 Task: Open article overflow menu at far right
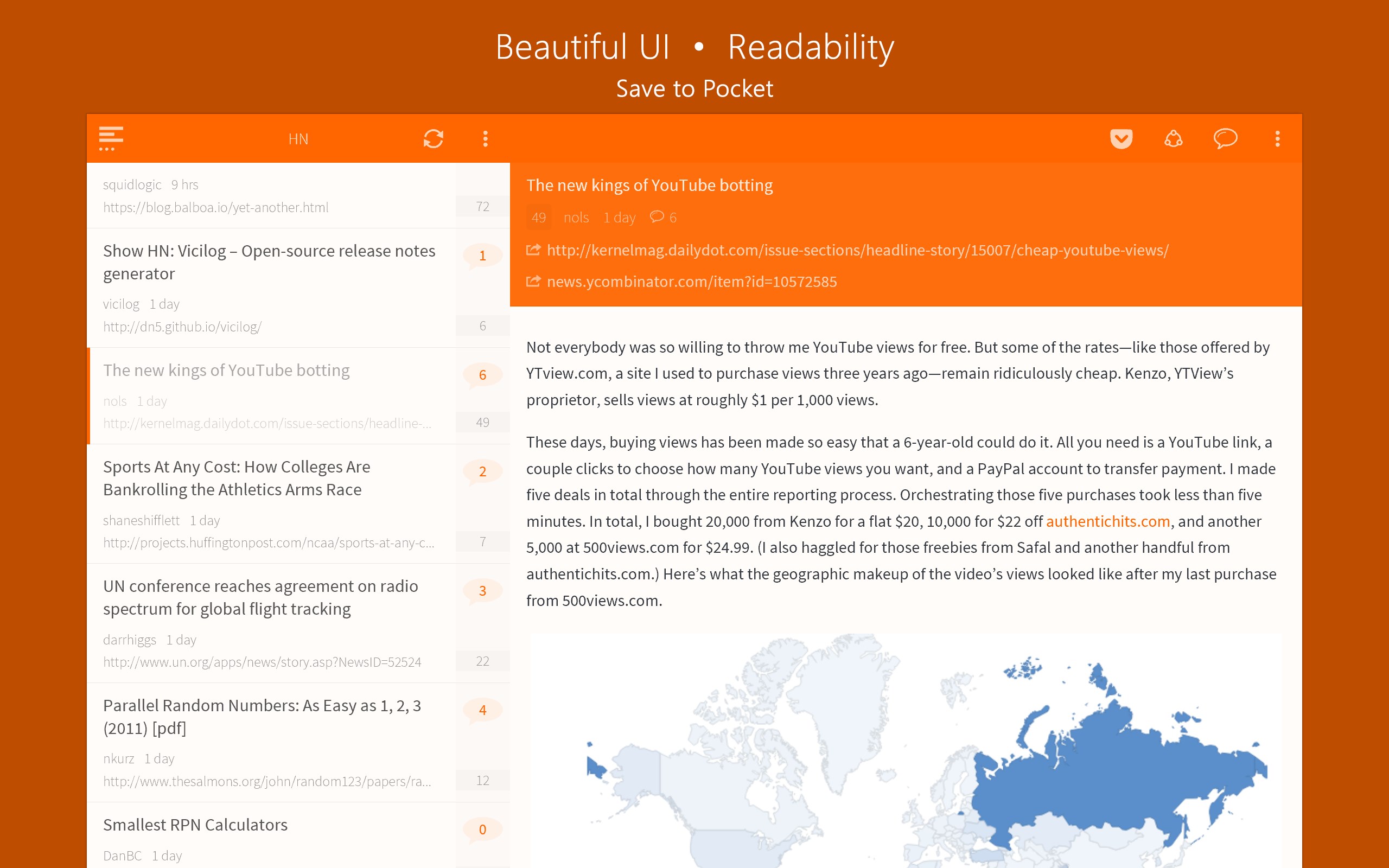(x=1277, y=138)
